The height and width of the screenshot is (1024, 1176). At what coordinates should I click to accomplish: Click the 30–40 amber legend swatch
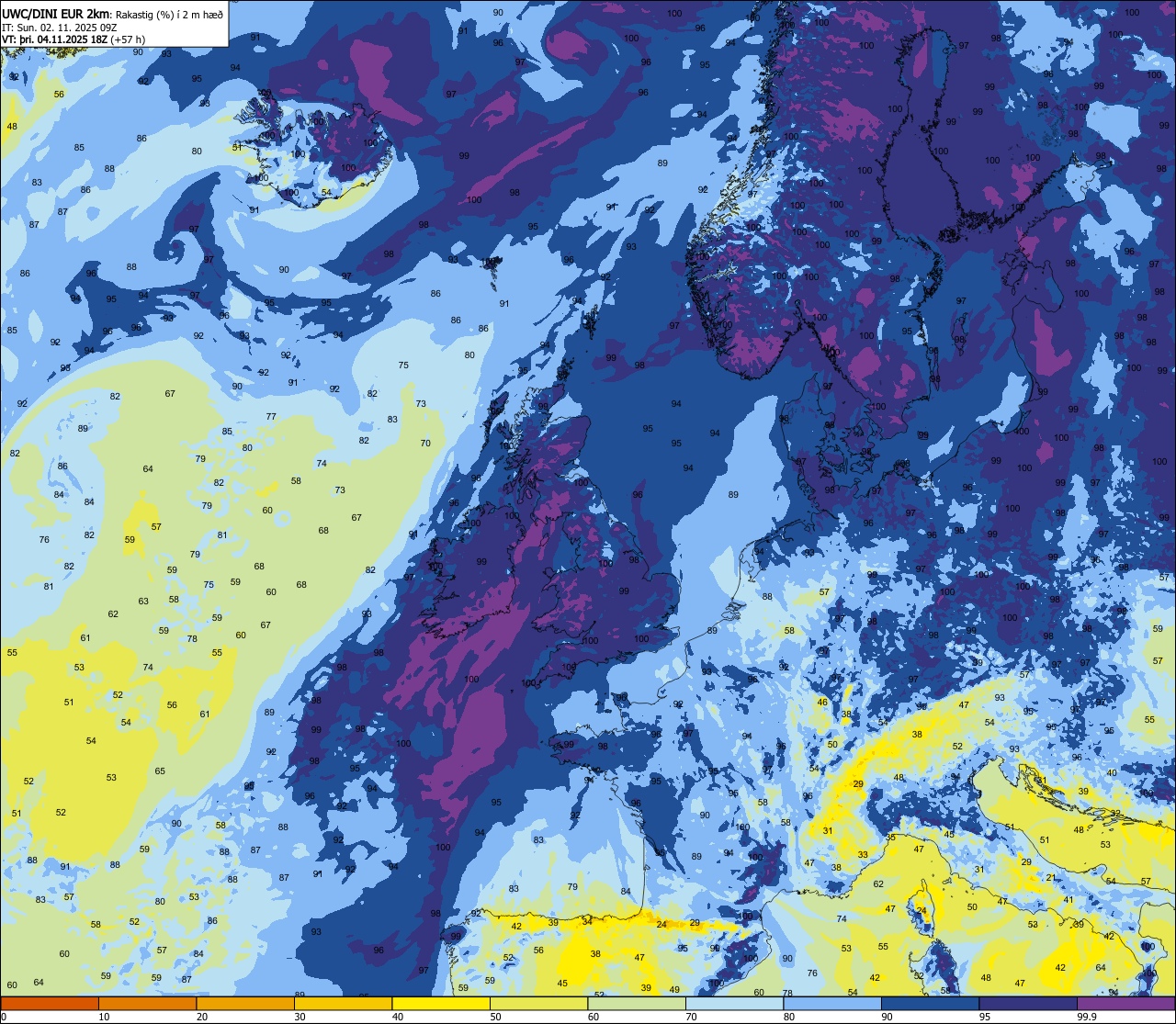pos(343,1003)
